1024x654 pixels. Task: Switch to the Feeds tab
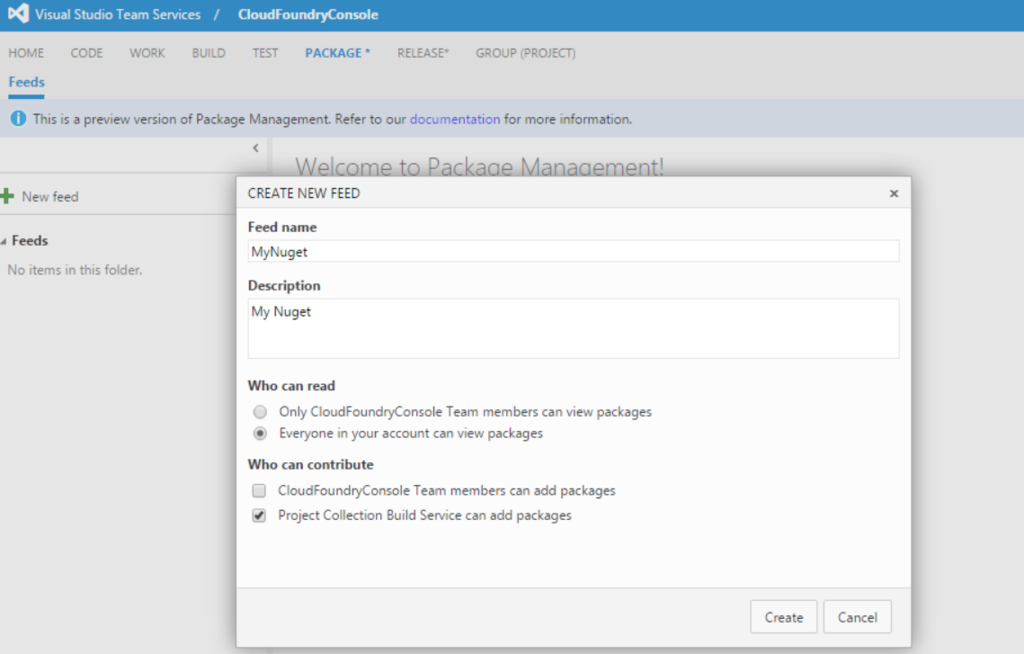click(27, 82)
